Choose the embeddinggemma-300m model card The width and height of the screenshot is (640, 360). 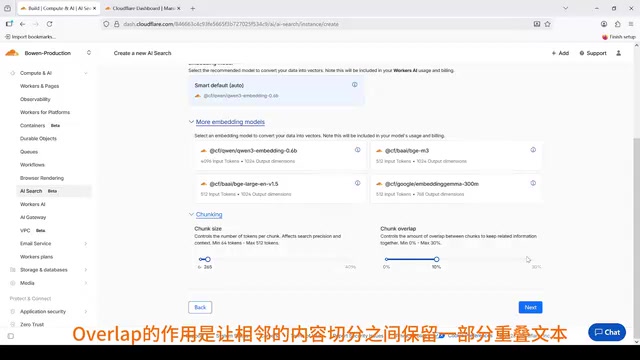pos(456,189)
